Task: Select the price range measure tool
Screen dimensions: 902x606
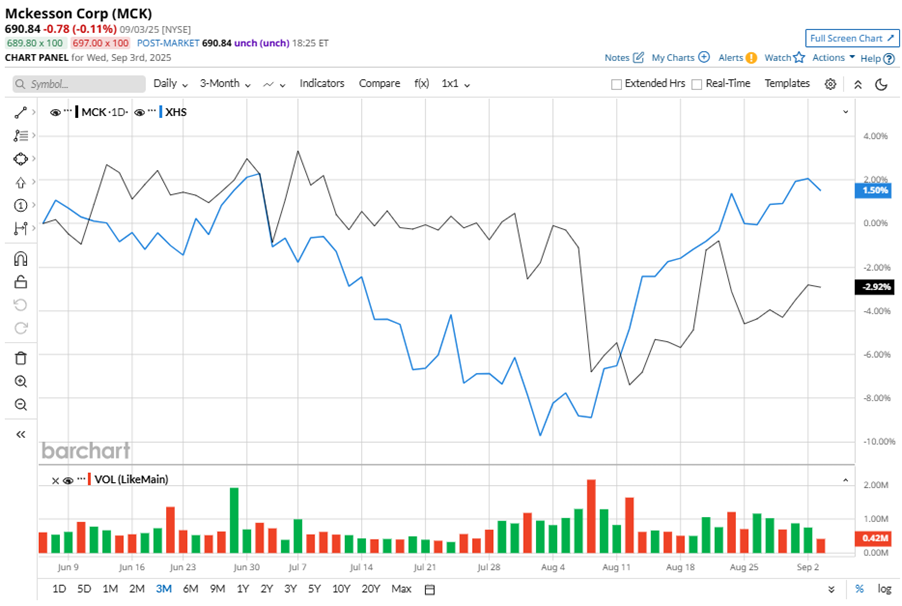Action: (21, 228)
